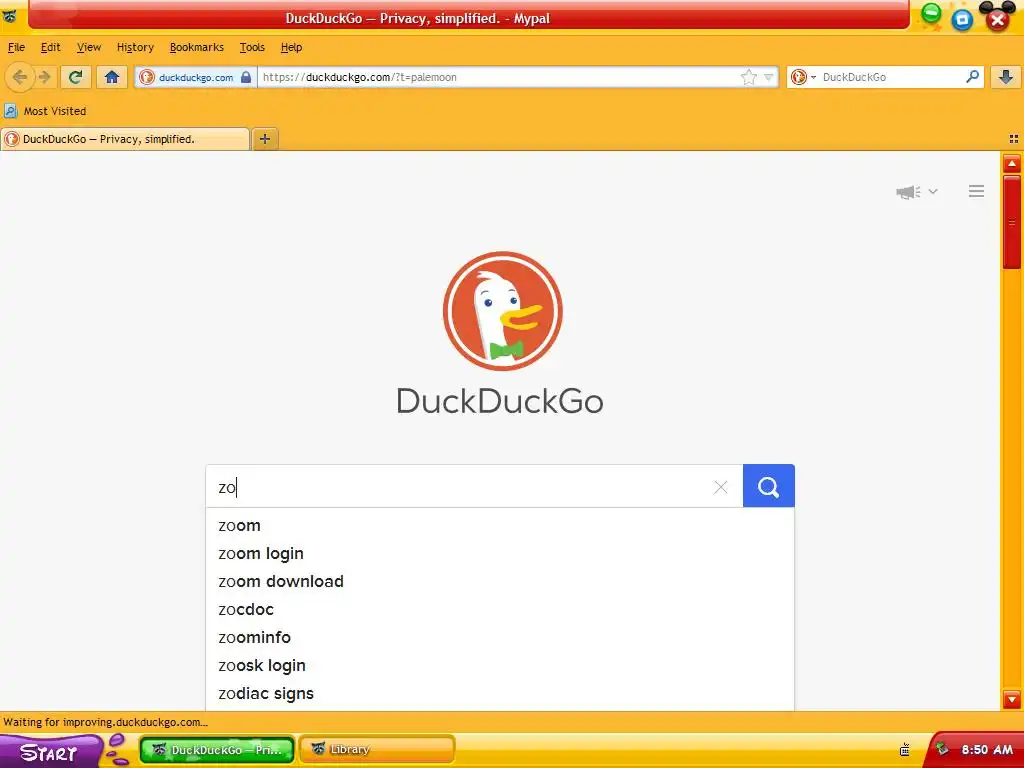Clear the search text with the X
The height and width of the screenshot is (768, 1024).
pyautogui.click(x=720, y=487)
